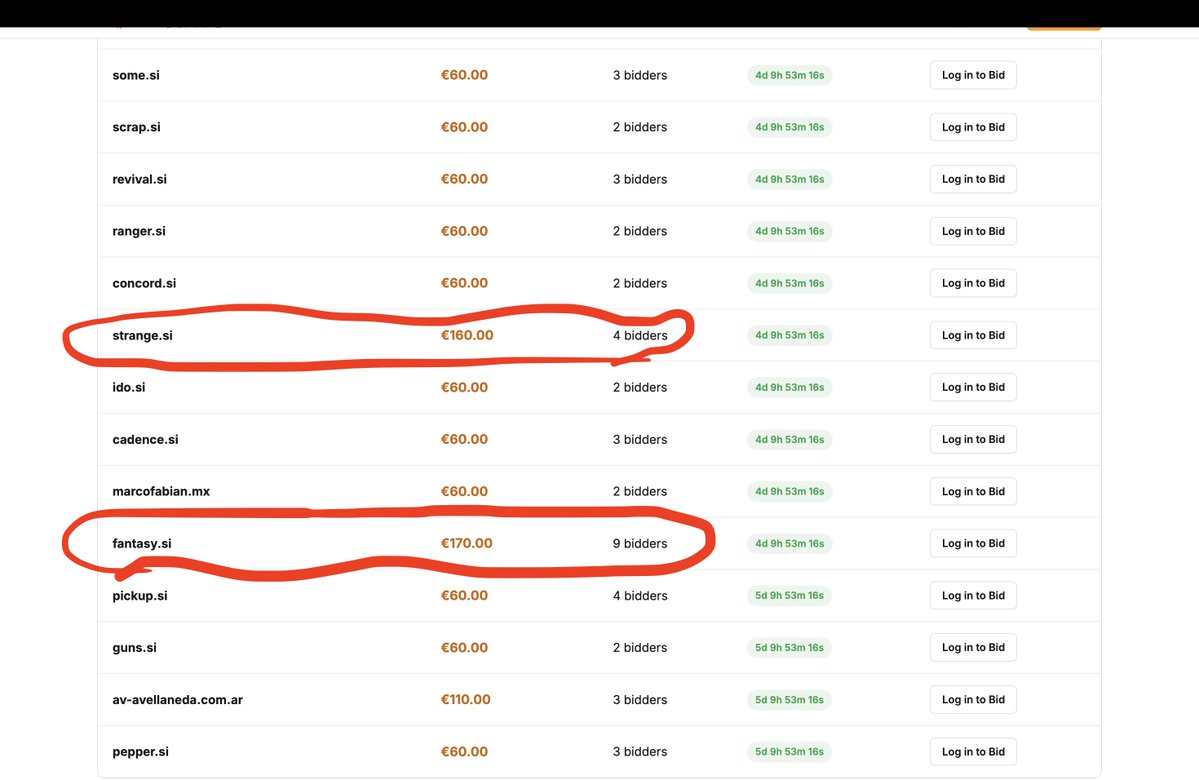
Task: Click the 9 bidders count for fantasy.si
Action: pyautogui.click(x=639, y=543)
